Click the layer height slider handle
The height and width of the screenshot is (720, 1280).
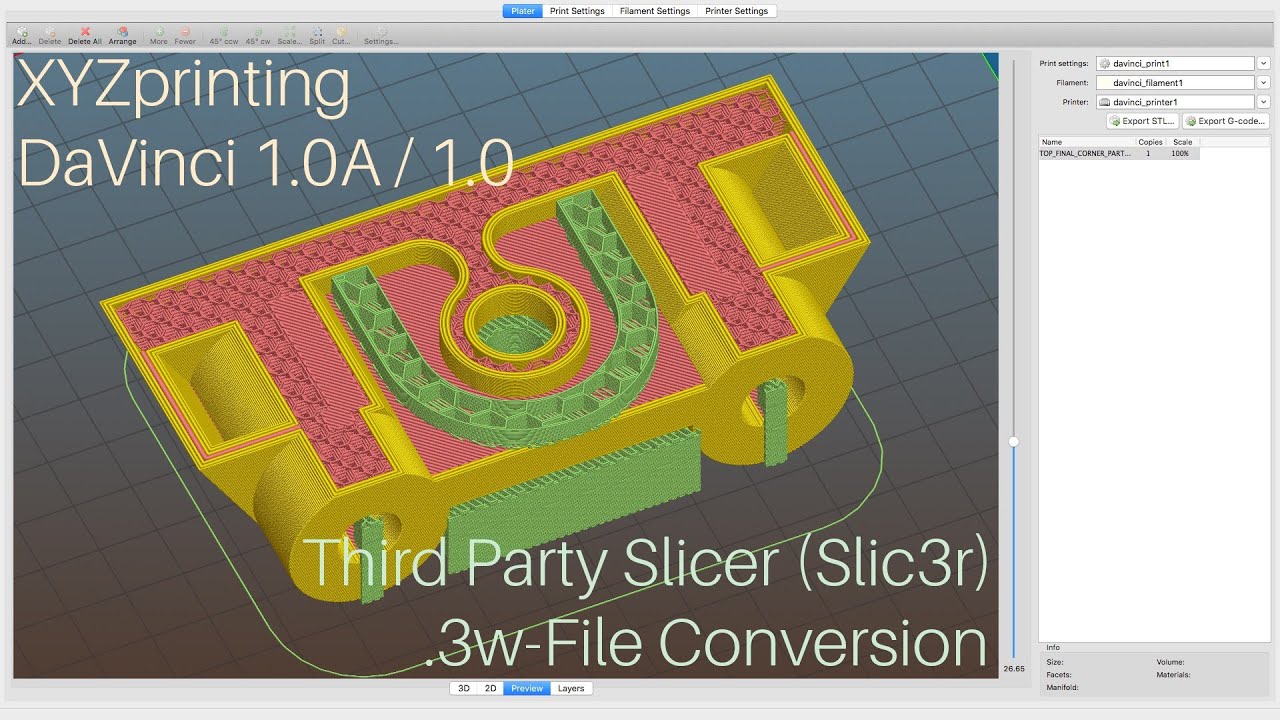(x=1013, y=441)
